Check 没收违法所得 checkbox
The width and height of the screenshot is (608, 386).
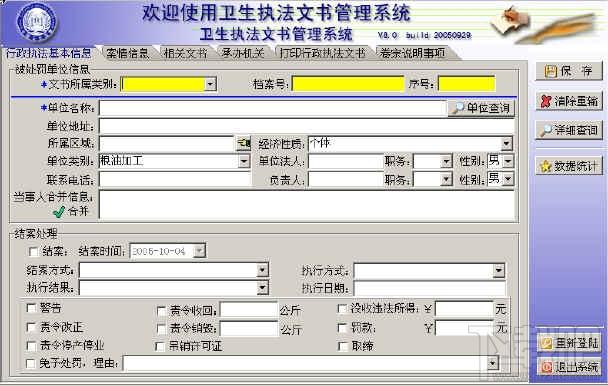point(342,309)
